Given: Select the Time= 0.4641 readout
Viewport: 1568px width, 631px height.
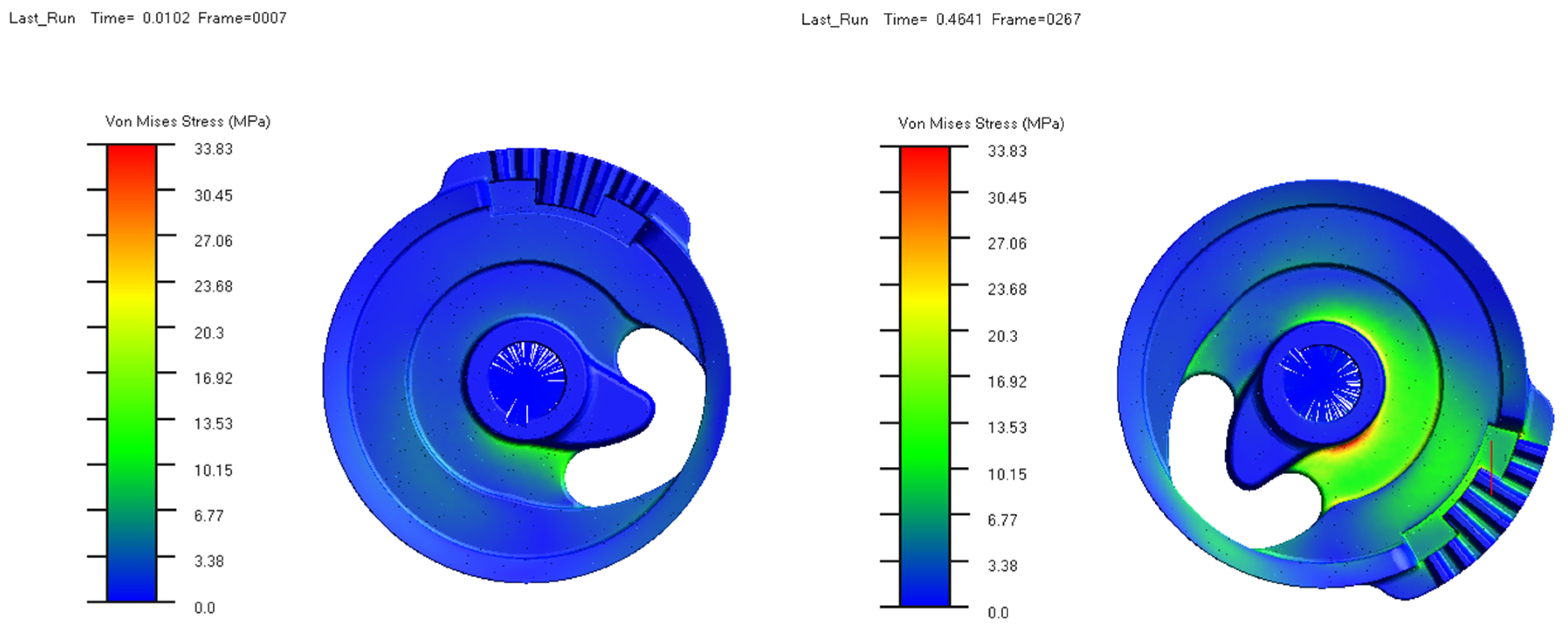Looking at the screenshot, I should click(932, 20).
